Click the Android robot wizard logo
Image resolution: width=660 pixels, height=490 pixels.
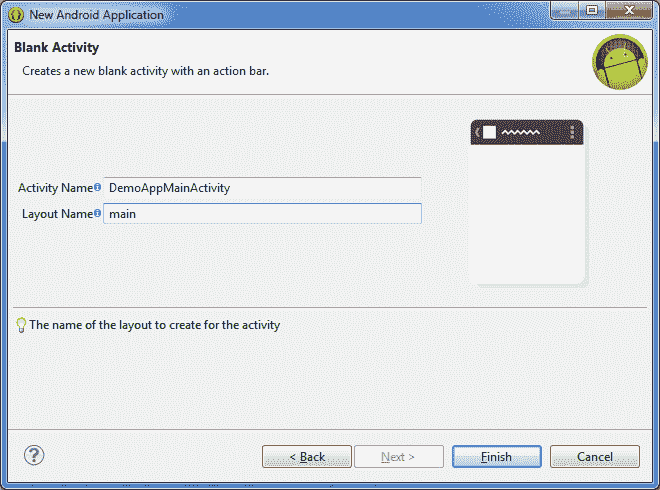620,62
